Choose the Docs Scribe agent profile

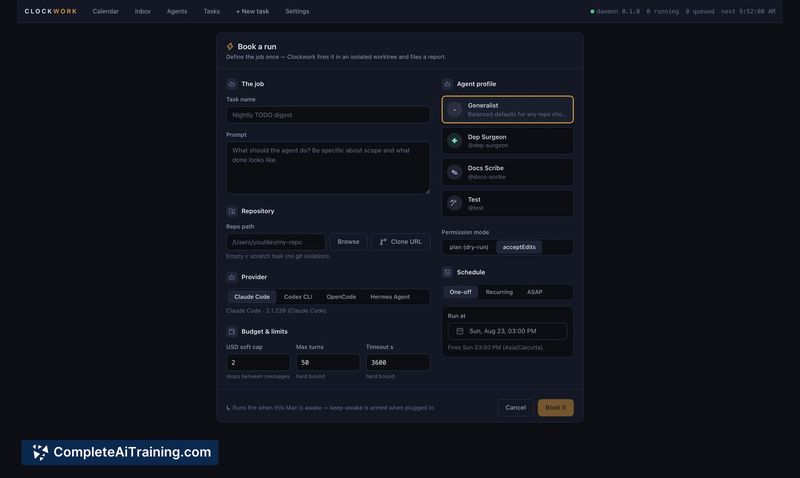pos(508,172)
